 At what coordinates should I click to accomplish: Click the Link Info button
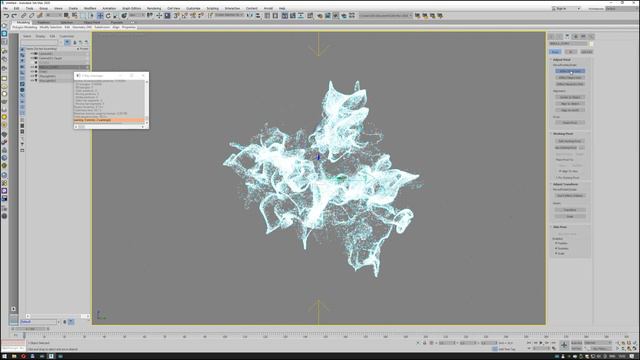(587, 52)
